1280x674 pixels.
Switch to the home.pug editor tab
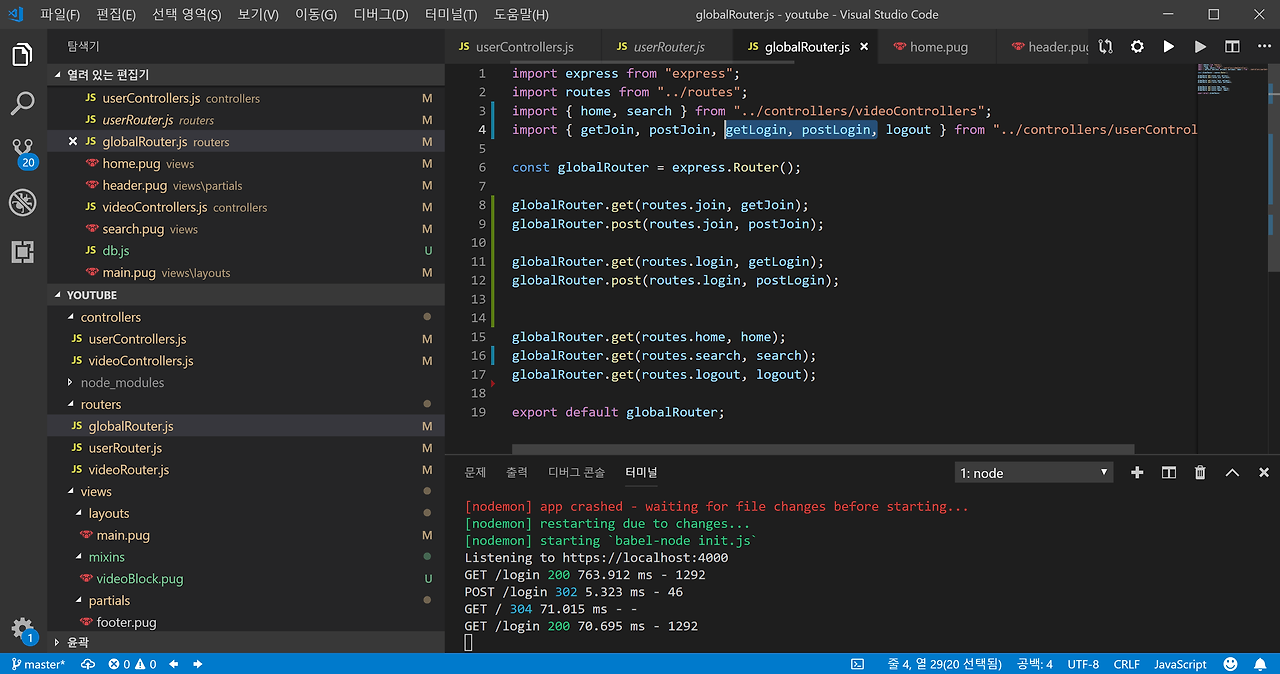[938, 47]
